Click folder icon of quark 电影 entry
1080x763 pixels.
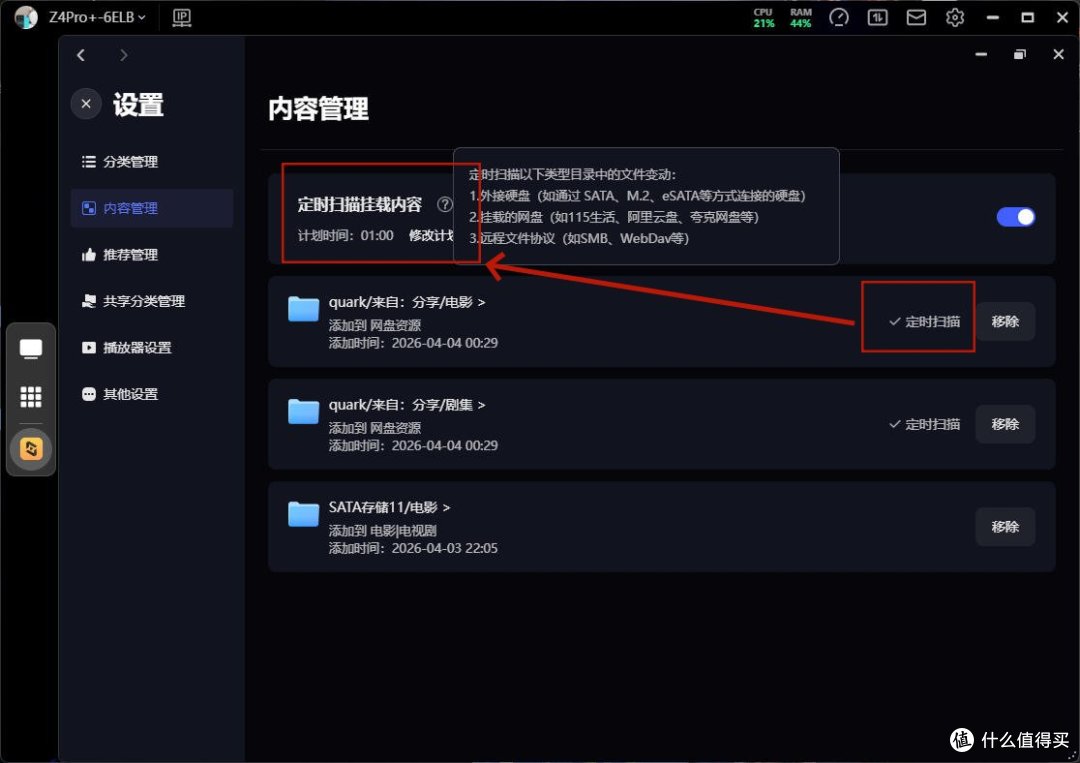[303, 309]
